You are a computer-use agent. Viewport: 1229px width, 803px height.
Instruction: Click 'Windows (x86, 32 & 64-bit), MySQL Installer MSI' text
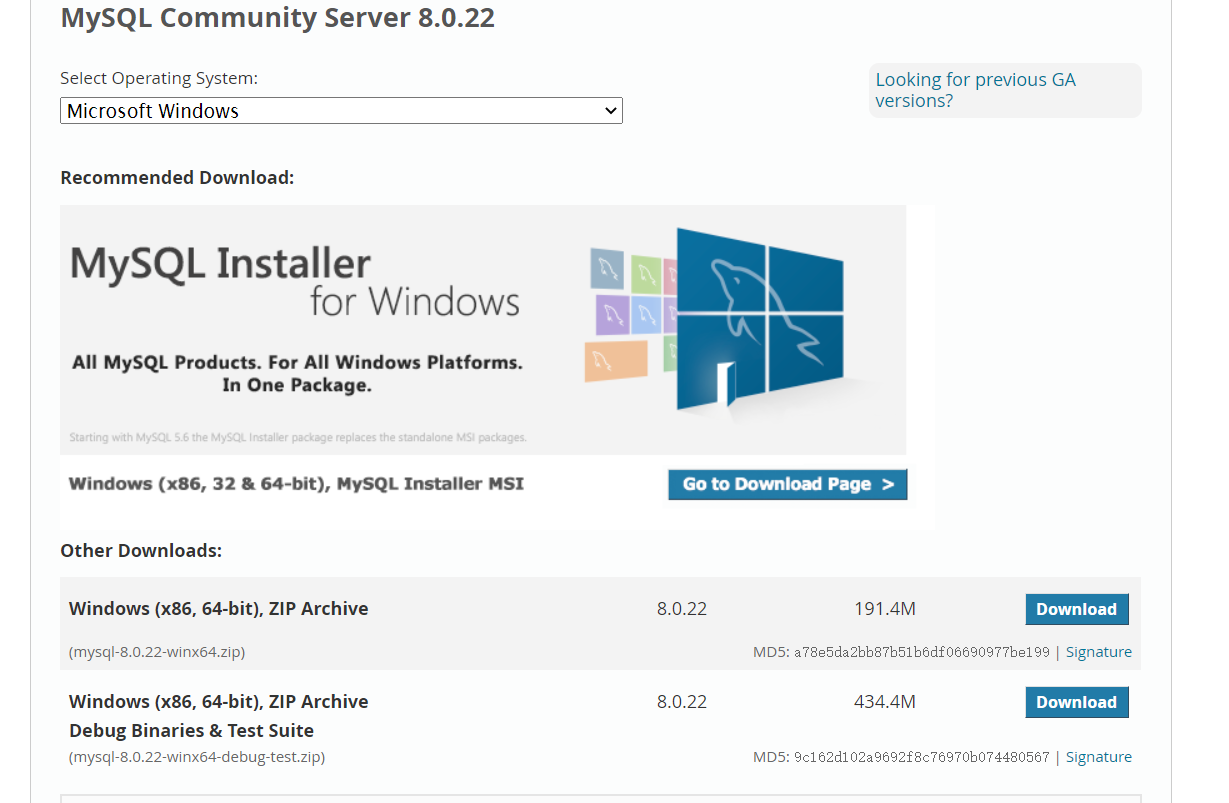(x=296, y=484)
